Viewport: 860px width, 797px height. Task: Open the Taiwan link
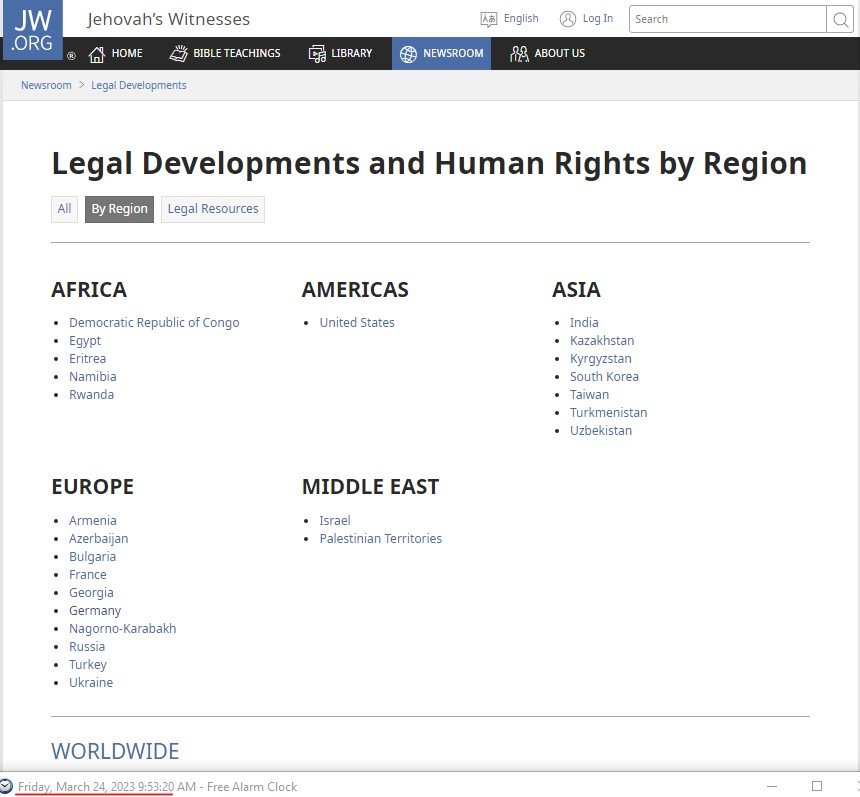point(590,395)
